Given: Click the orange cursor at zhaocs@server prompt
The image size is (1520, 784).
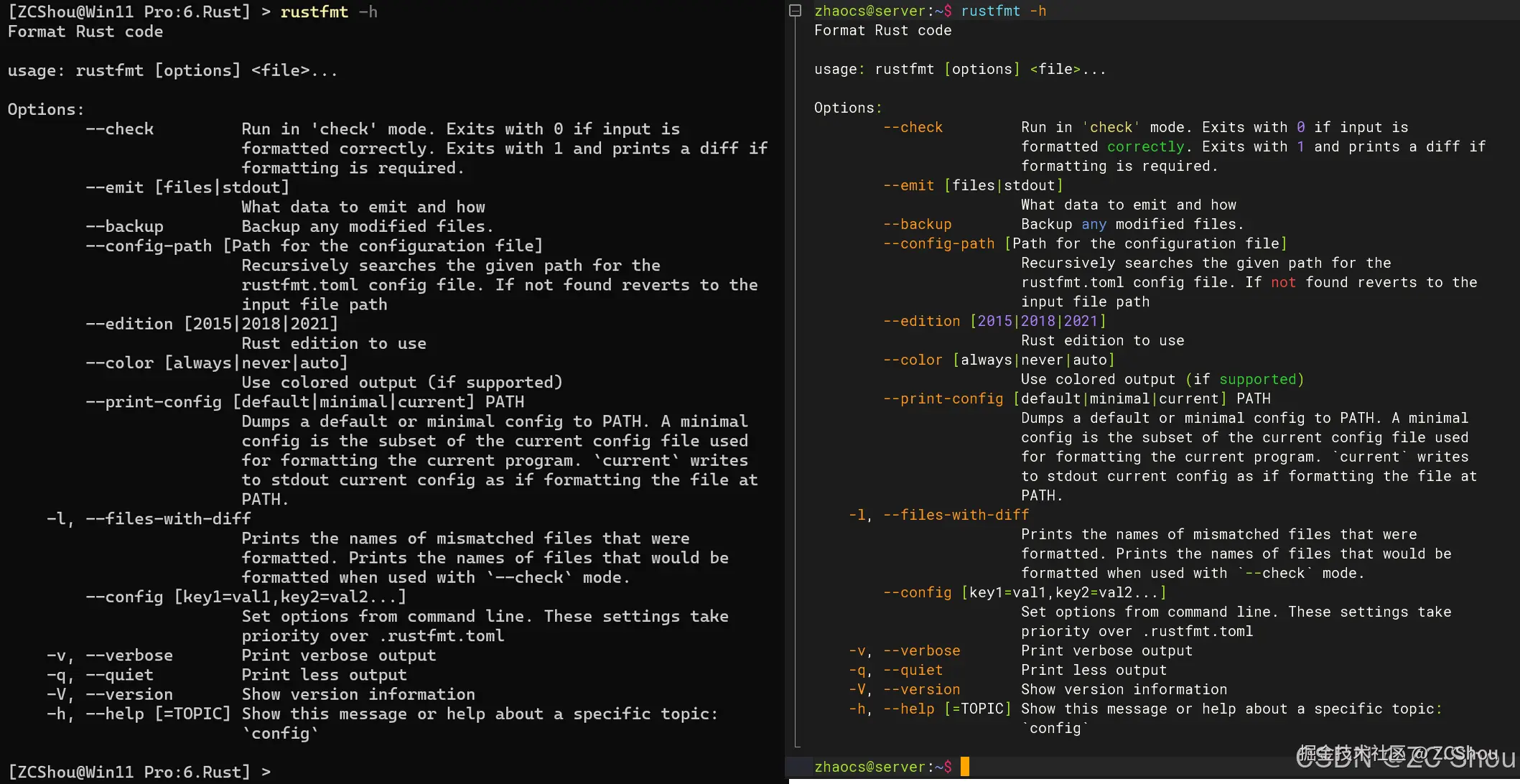Looking at the screenshot, I should coord(965,767).
